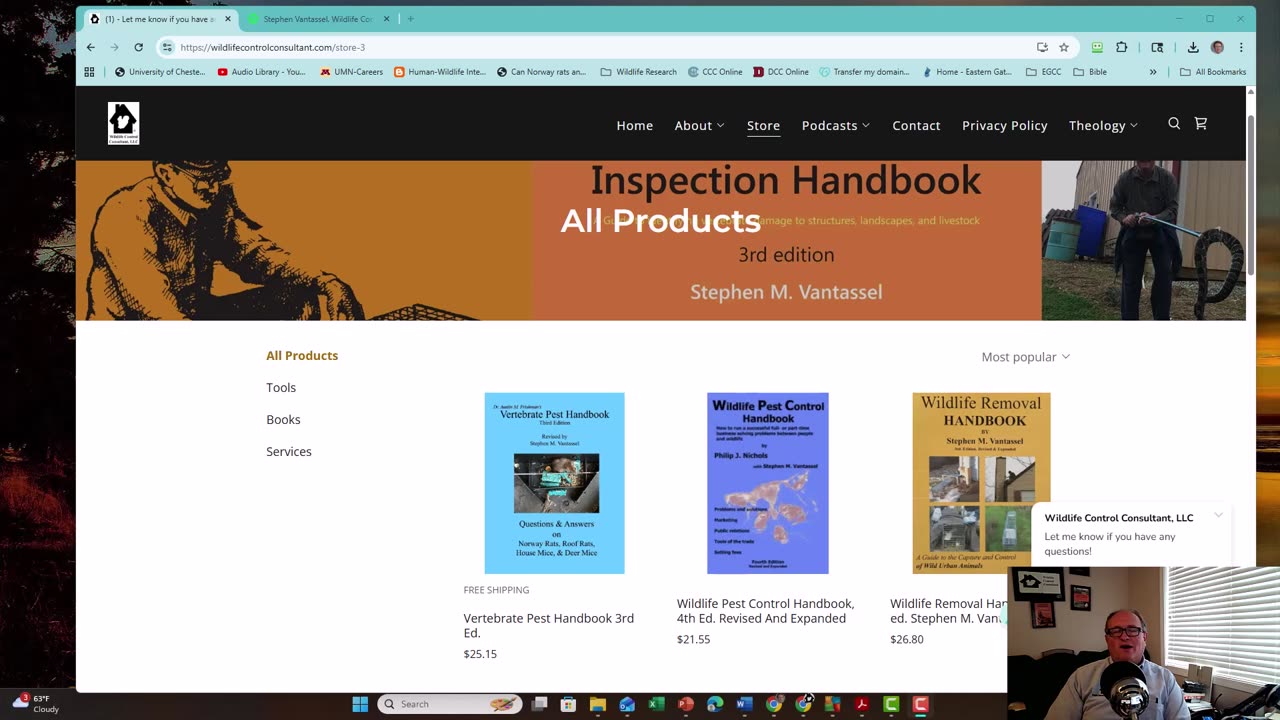Click the Task View taskbar icon

tap(539, 704)
